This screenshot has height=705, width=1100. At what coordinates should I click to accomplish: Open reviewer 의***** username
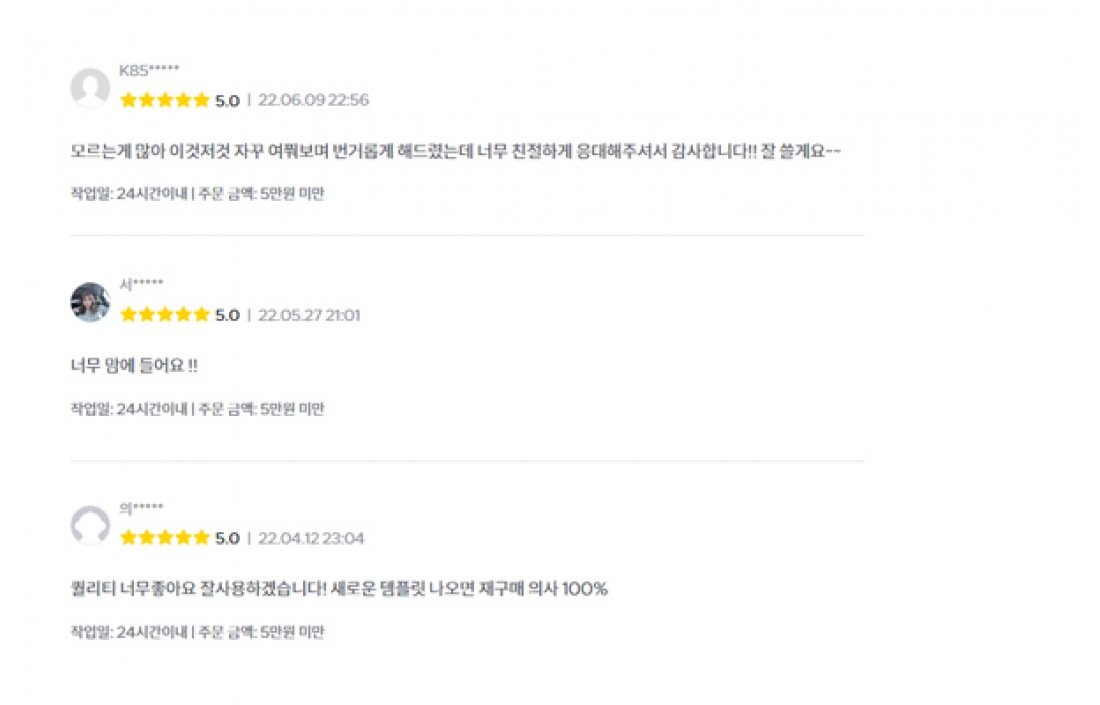point(141,508)
